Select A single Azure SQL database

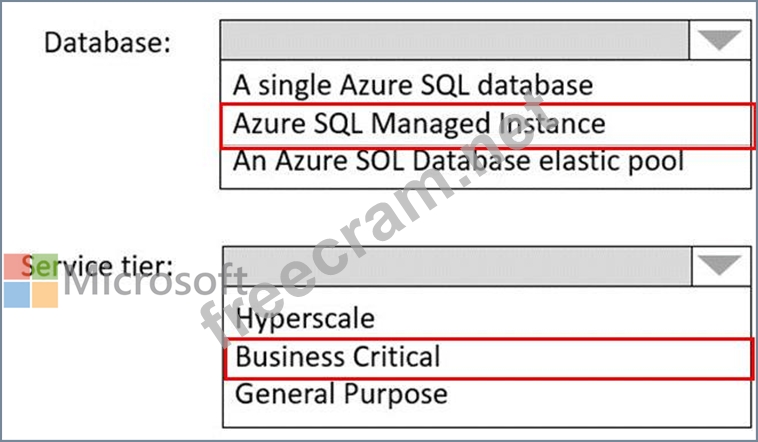tap(413, 83)
